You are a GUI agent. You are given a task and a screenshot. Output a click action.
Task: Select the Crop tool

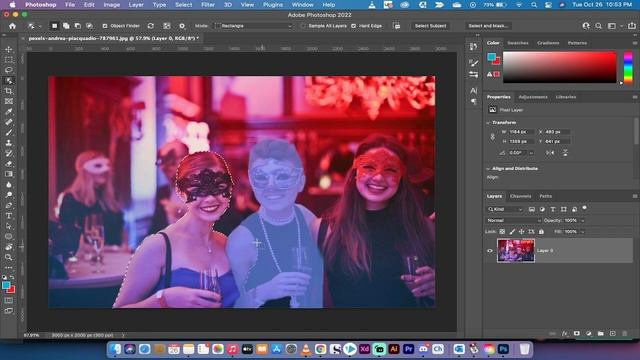coord(9,91)
